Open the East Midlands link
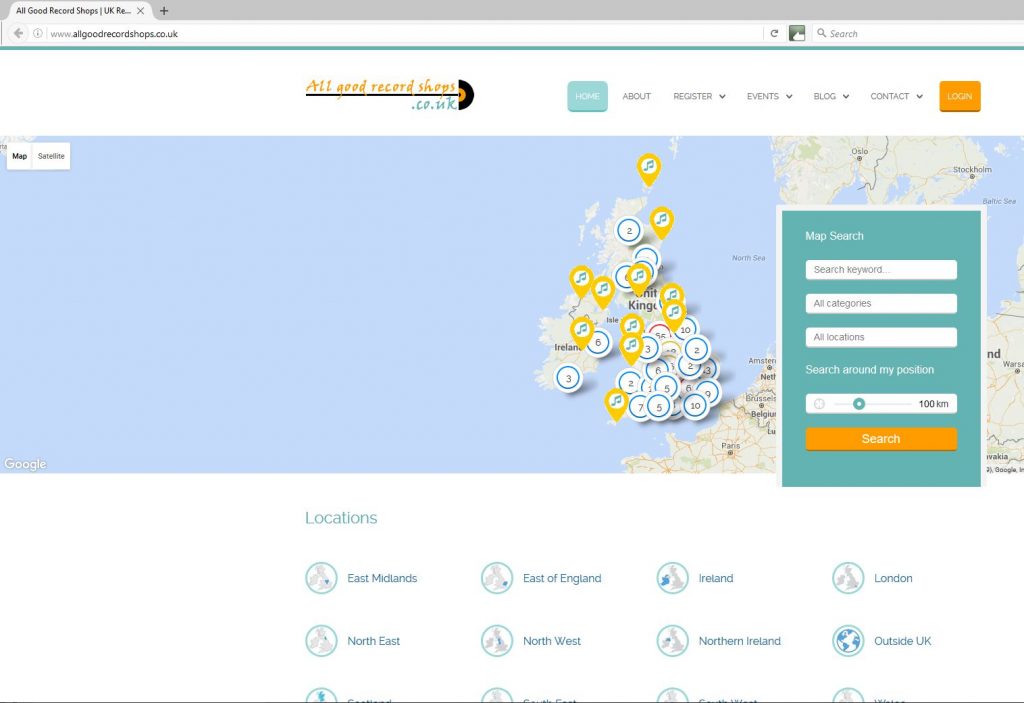The width and height of the screenshot is (1024, 703). point(382,578)
